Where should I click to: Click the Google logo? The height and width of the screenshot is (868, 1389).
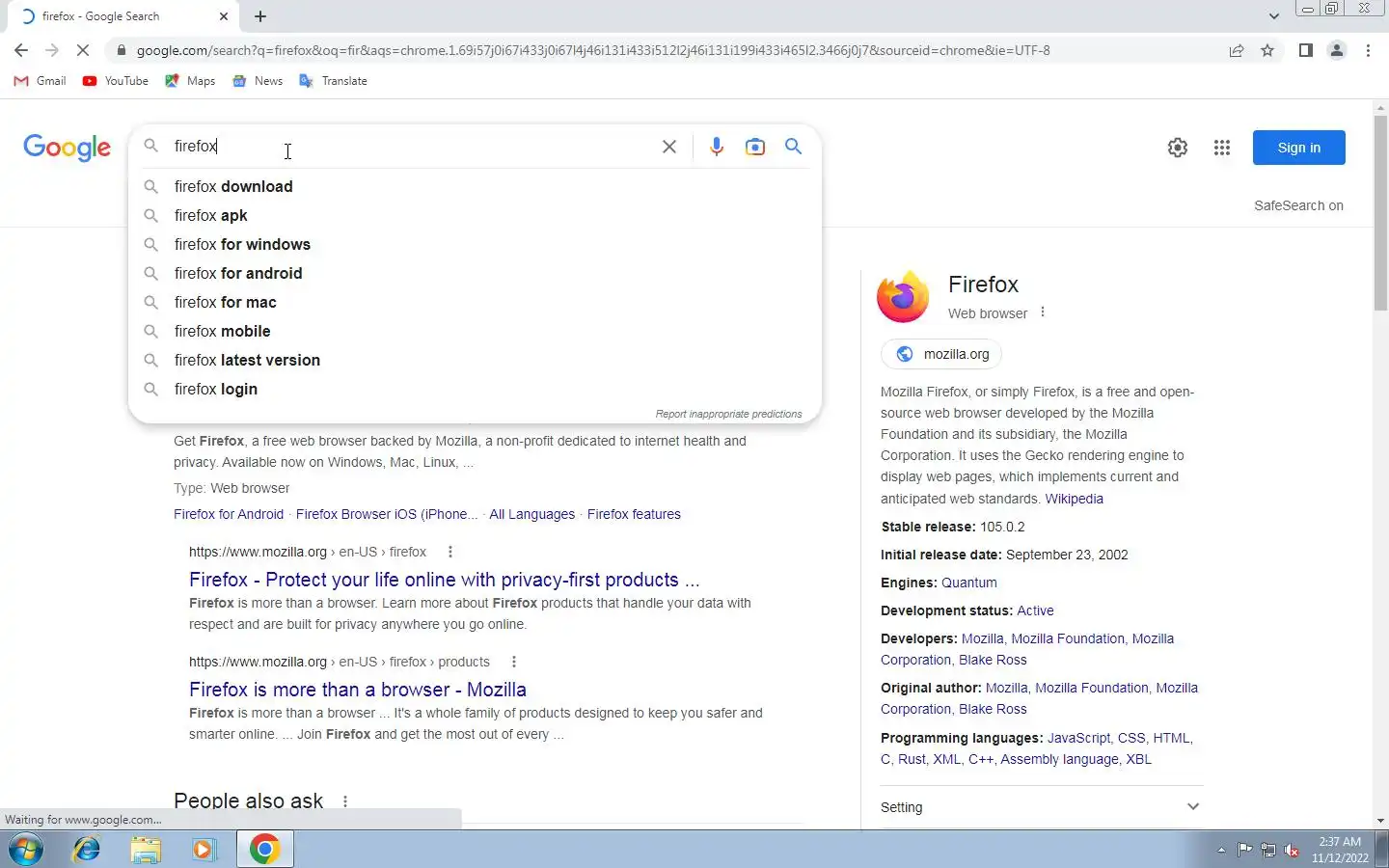click(x=67, y=148)
